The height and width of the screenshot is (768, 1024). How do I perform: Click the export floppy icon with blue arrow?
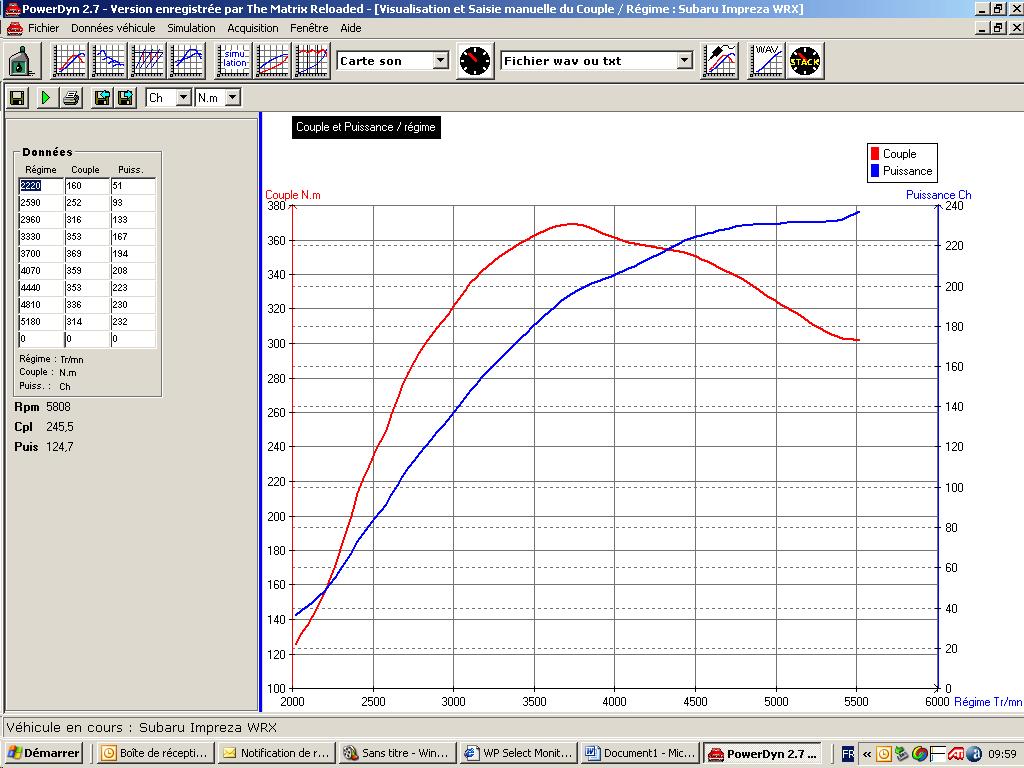point(125,98)
